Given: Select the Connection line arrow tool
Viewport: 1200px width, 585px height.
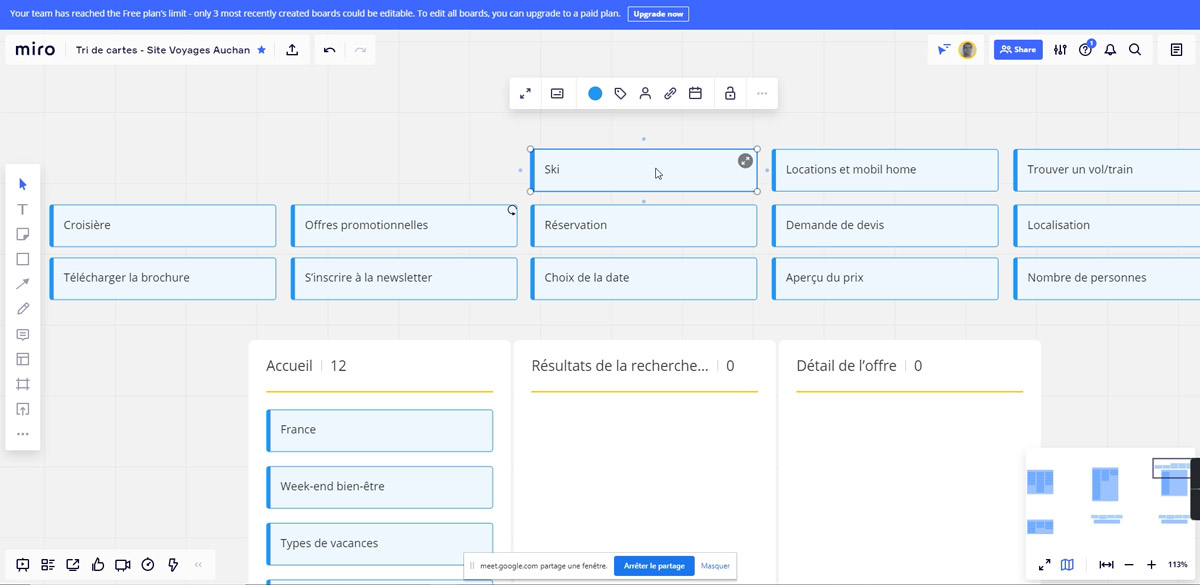Looking at the screenshot, I should click(23, 284).
